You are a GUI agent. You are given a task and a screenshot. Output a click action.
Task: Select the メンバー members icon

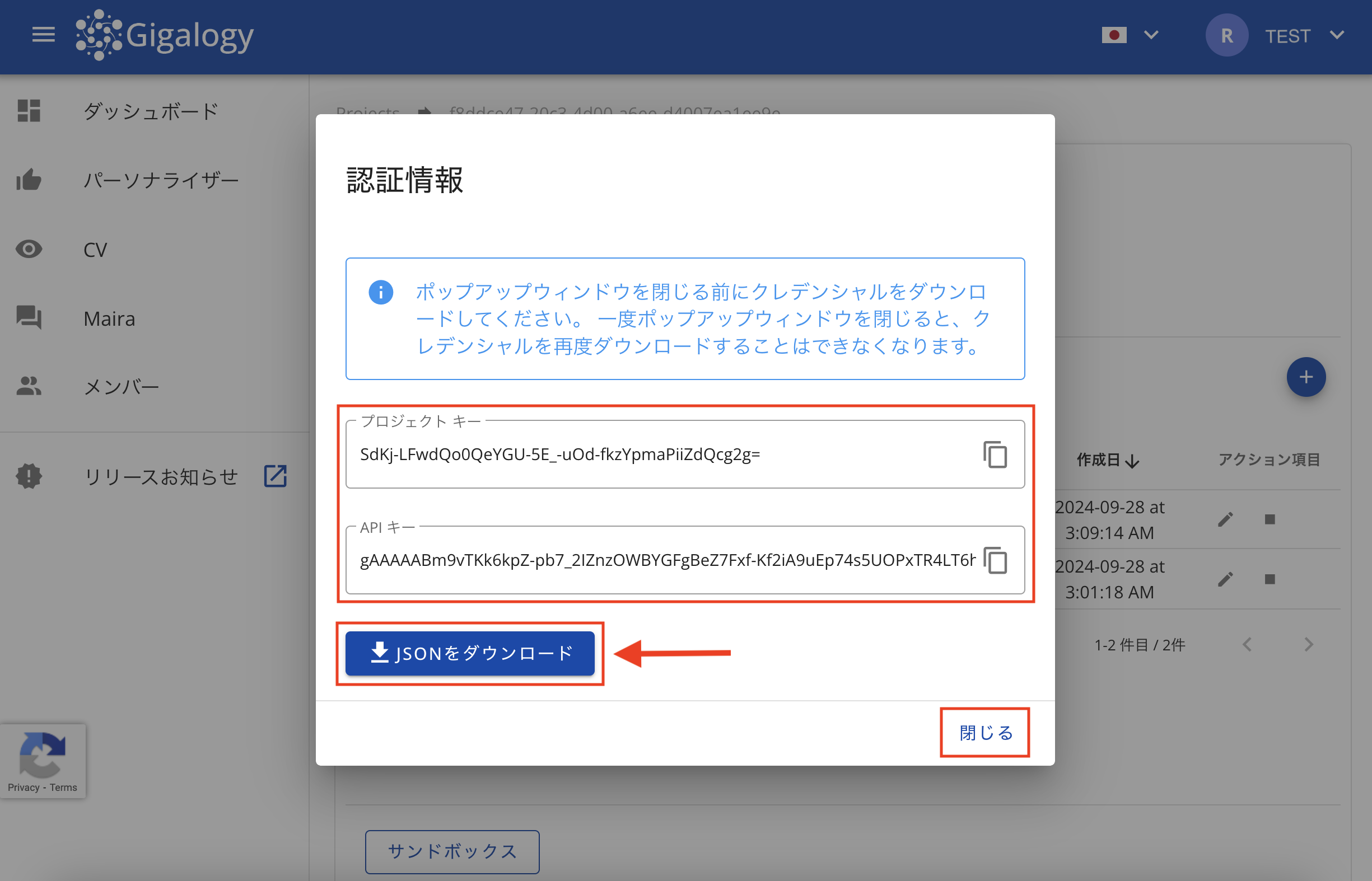click(29, 387)
